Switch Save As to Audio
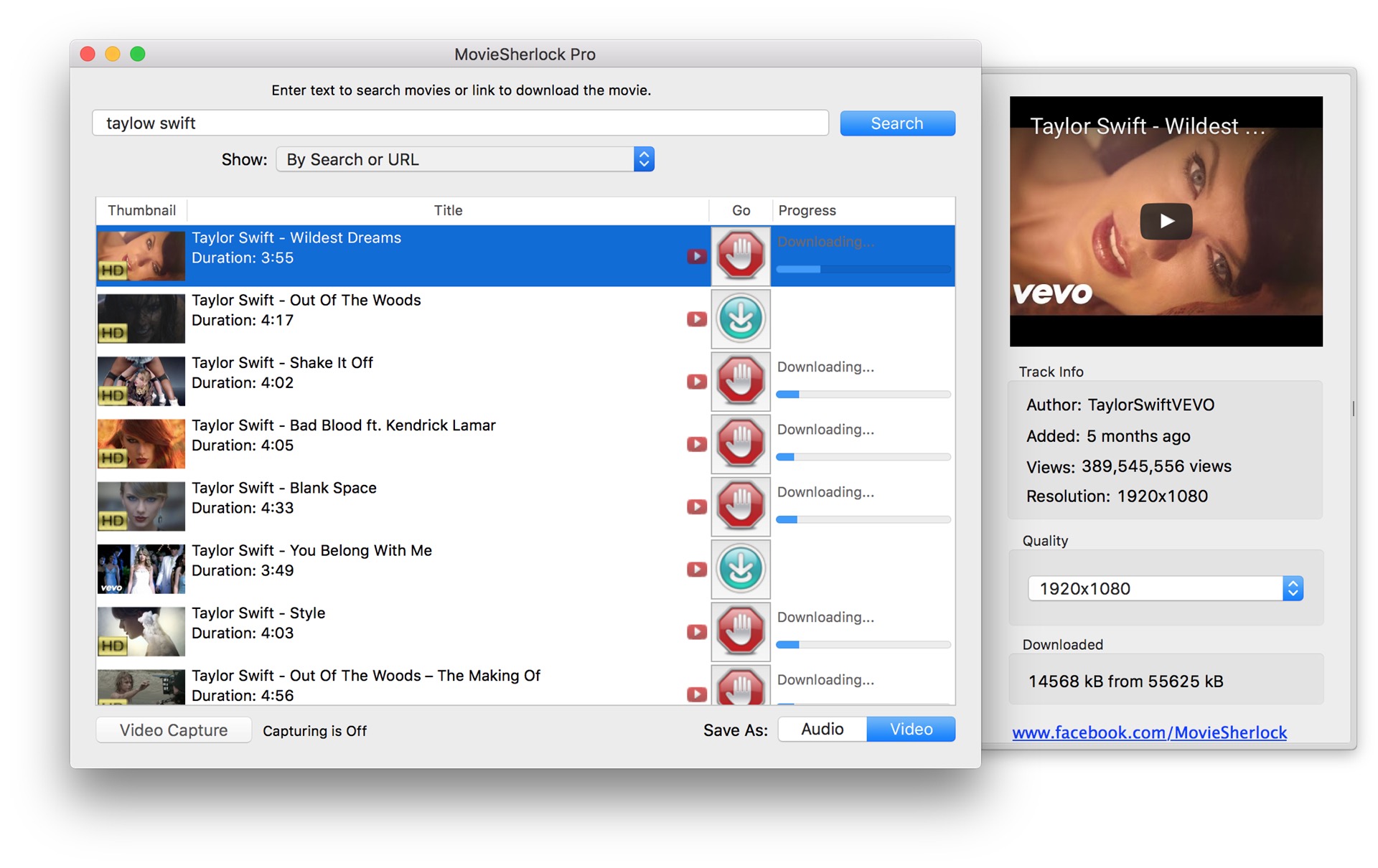The height and width of the screenshot is (868, 1378). pos(822,729)
